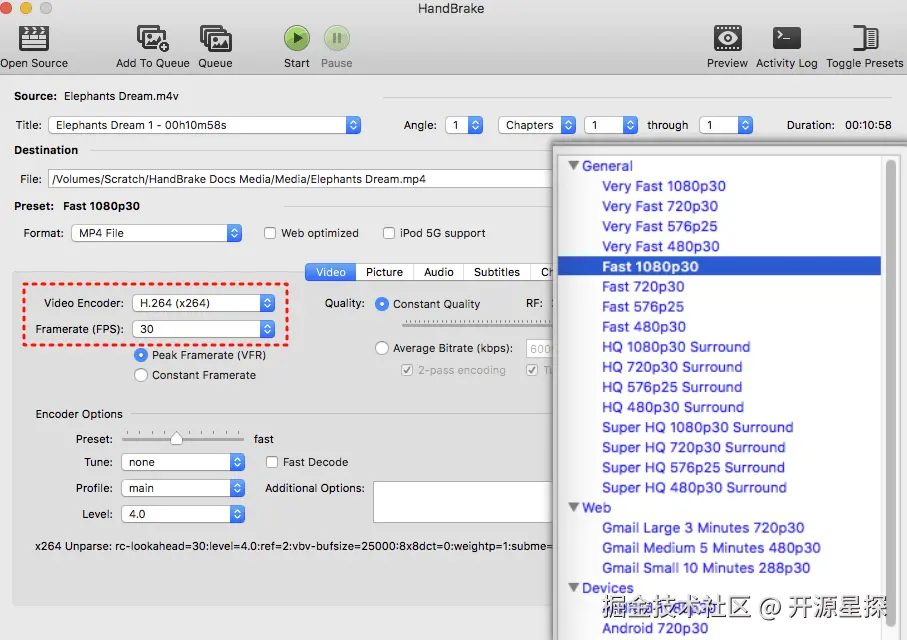Collapse the General presets group

coord(574,165)
